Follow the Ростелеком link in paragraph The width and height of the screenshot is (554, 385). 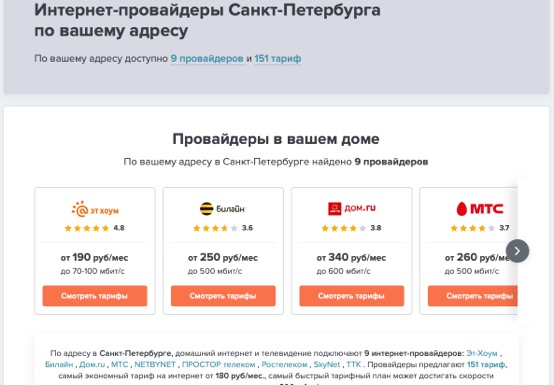[284, 364]
